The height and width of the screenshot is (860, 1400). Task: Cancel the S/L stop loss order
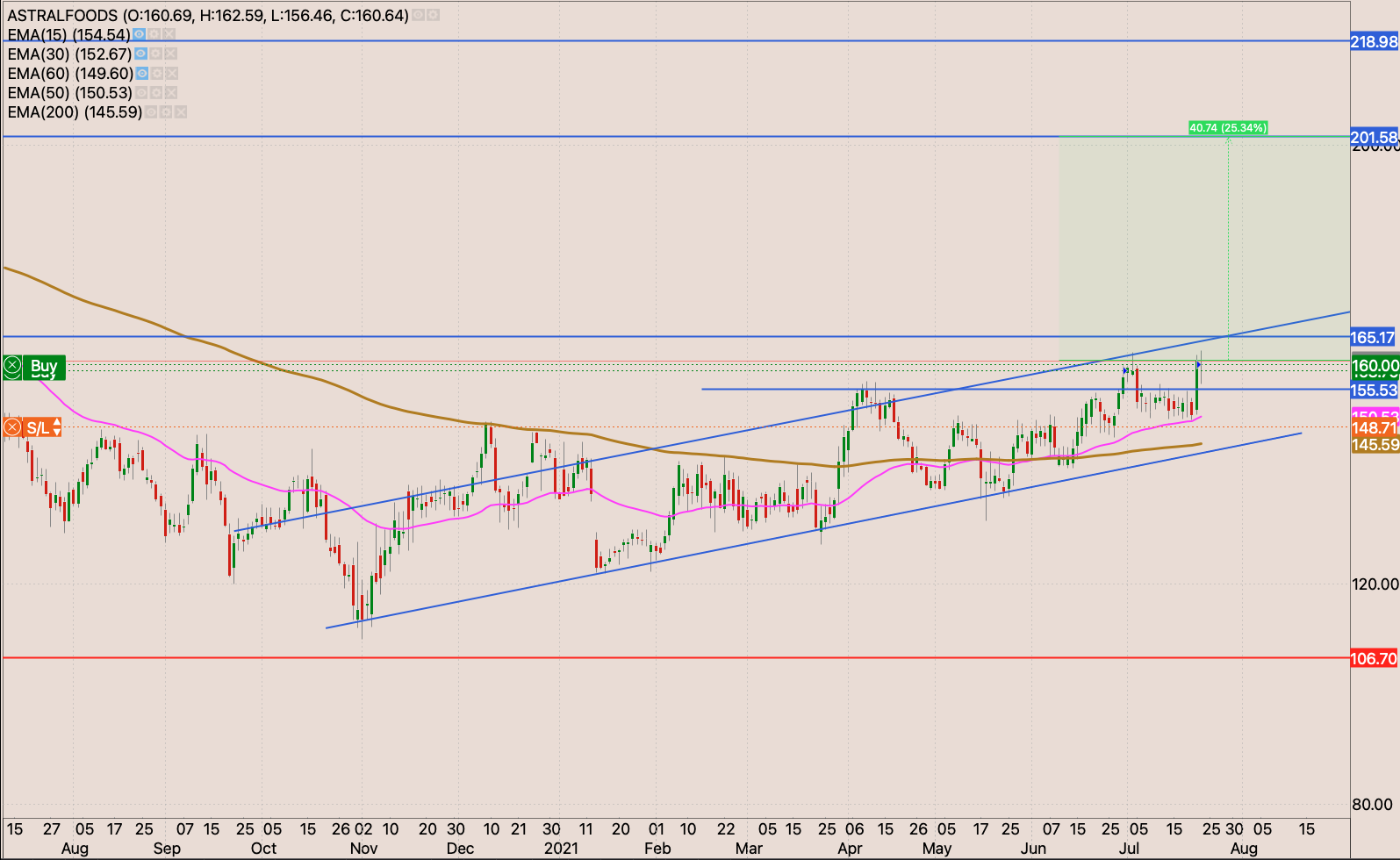pyautogui.click(x=12, y=427)
